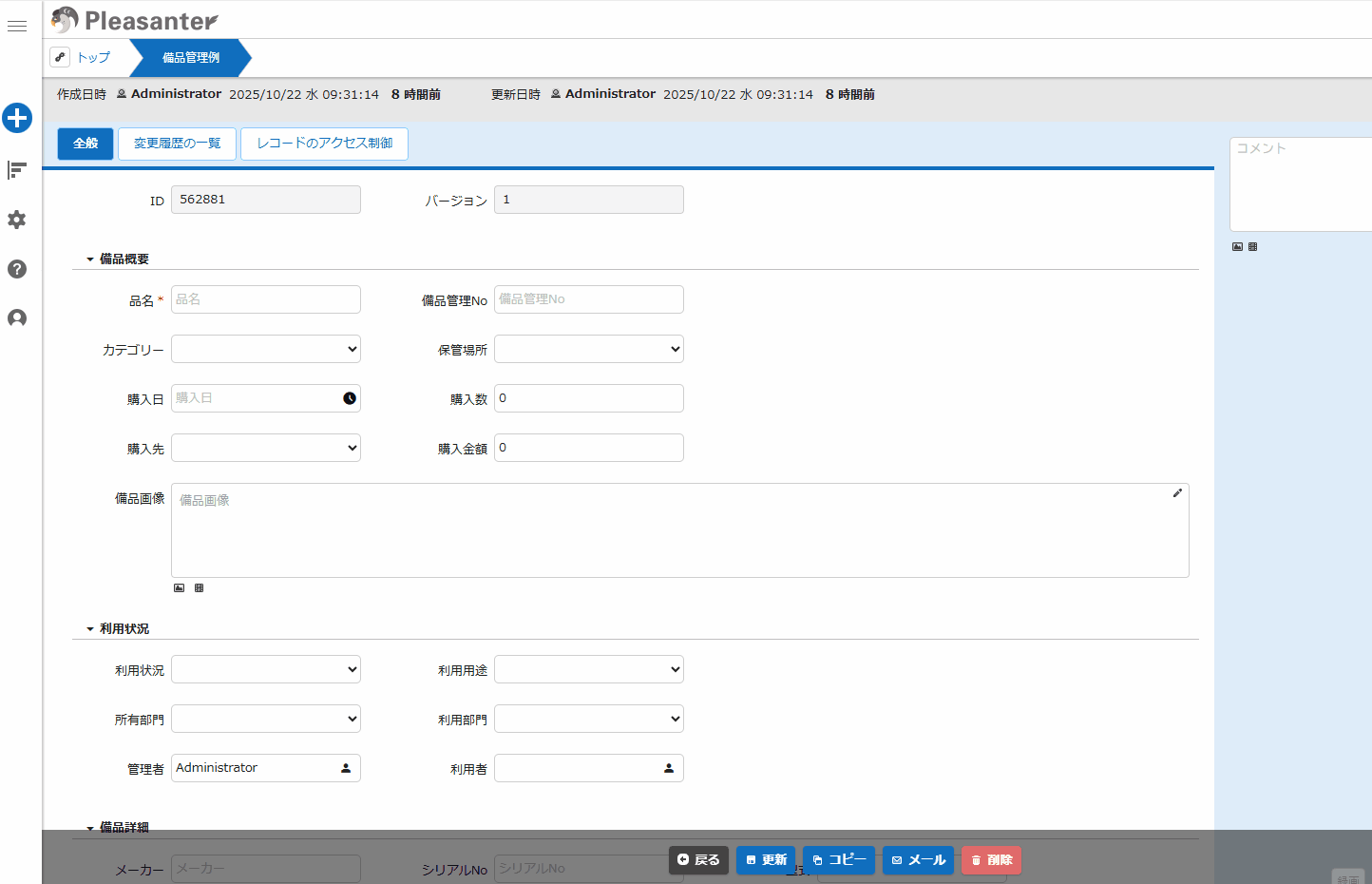
Task: Click the clock icon in 購入日 field
Action: click(350, 398)
